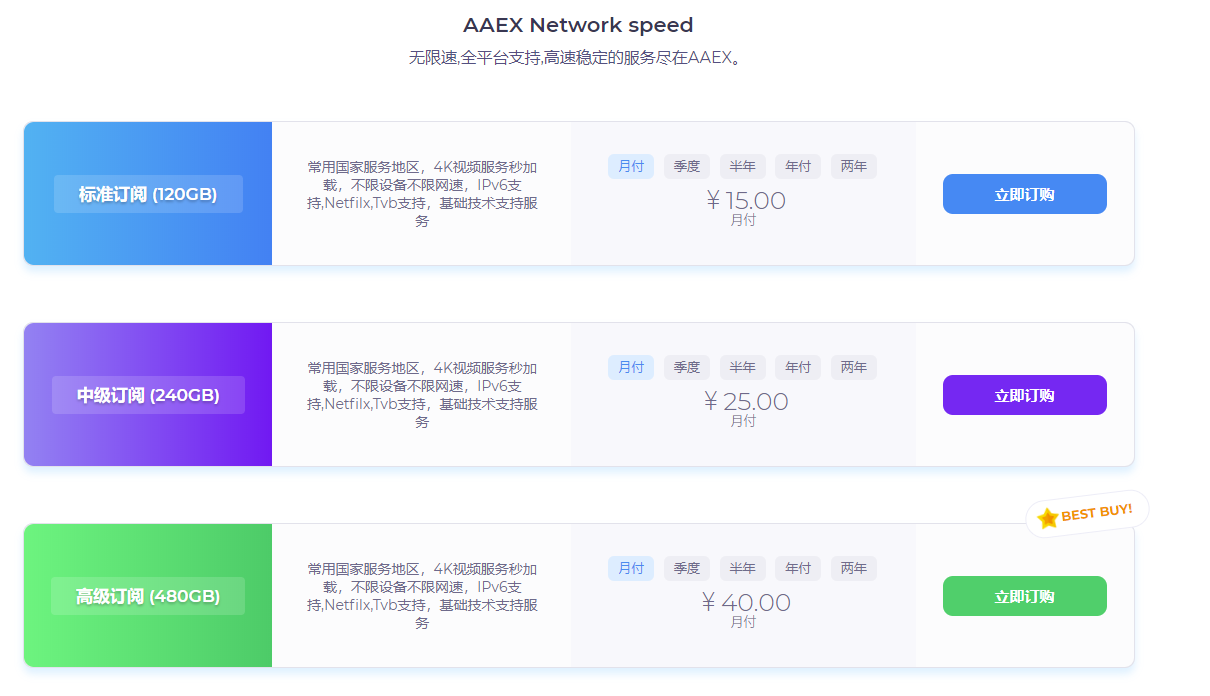The height and width of the screenshot is (696, 1210).
Task: Select 年付 billing for 中级订阅 plan
Action: point(798,367)
